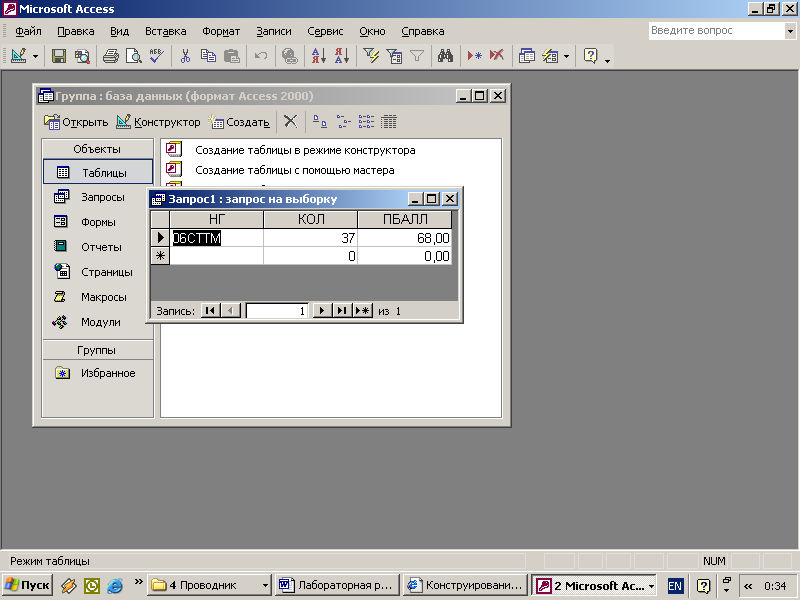Click the Apply Filter funnel icon
Viewport: 800px width, 600px height.
point(417,56)
